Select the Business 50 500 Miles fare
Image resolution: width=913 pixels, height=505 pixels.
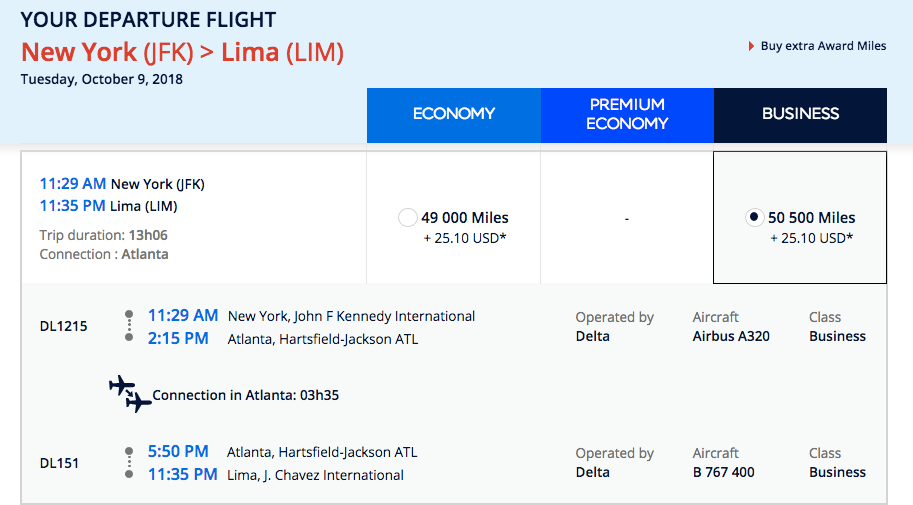(755, 217)
